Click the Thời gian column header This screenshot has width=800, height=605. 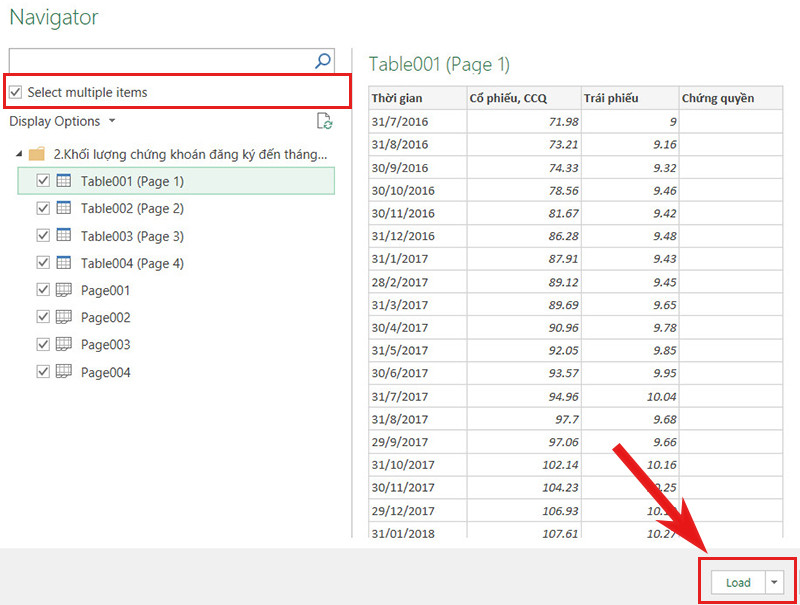tap(397, 98)
